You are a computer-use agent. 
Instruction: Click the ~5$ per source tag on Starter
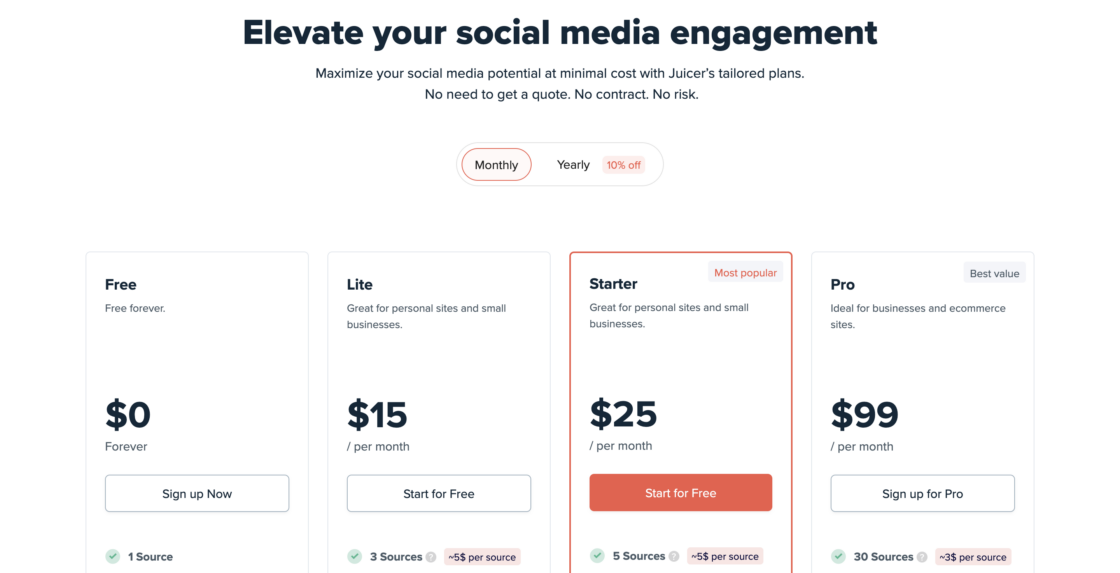pyautogui.click(x=725, y=556)
